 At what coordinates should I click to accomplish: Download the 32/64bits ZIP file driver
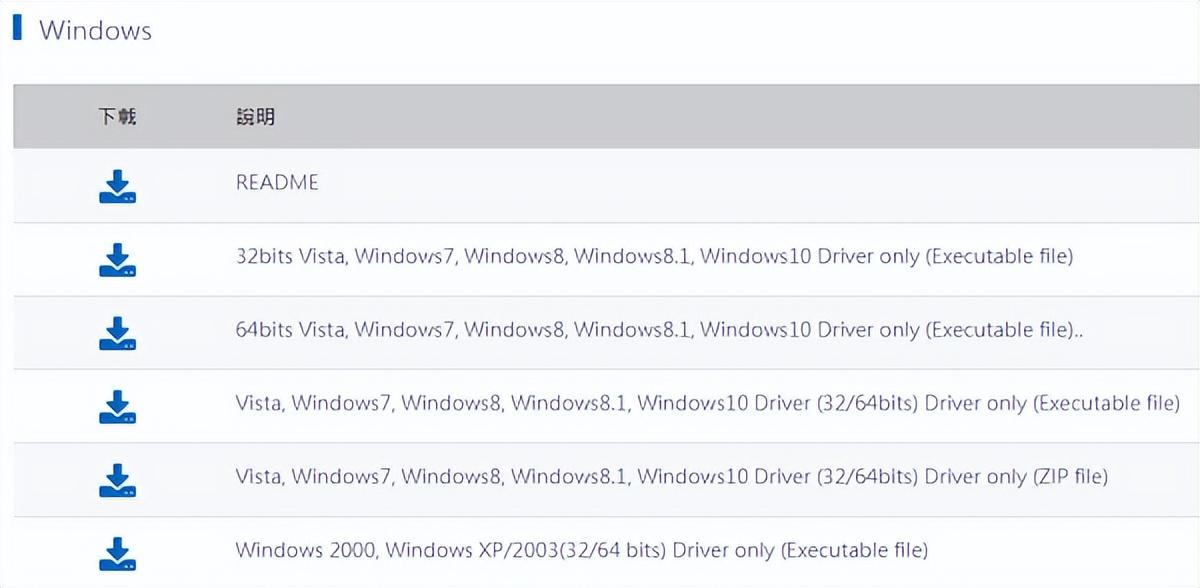(117, 480)
